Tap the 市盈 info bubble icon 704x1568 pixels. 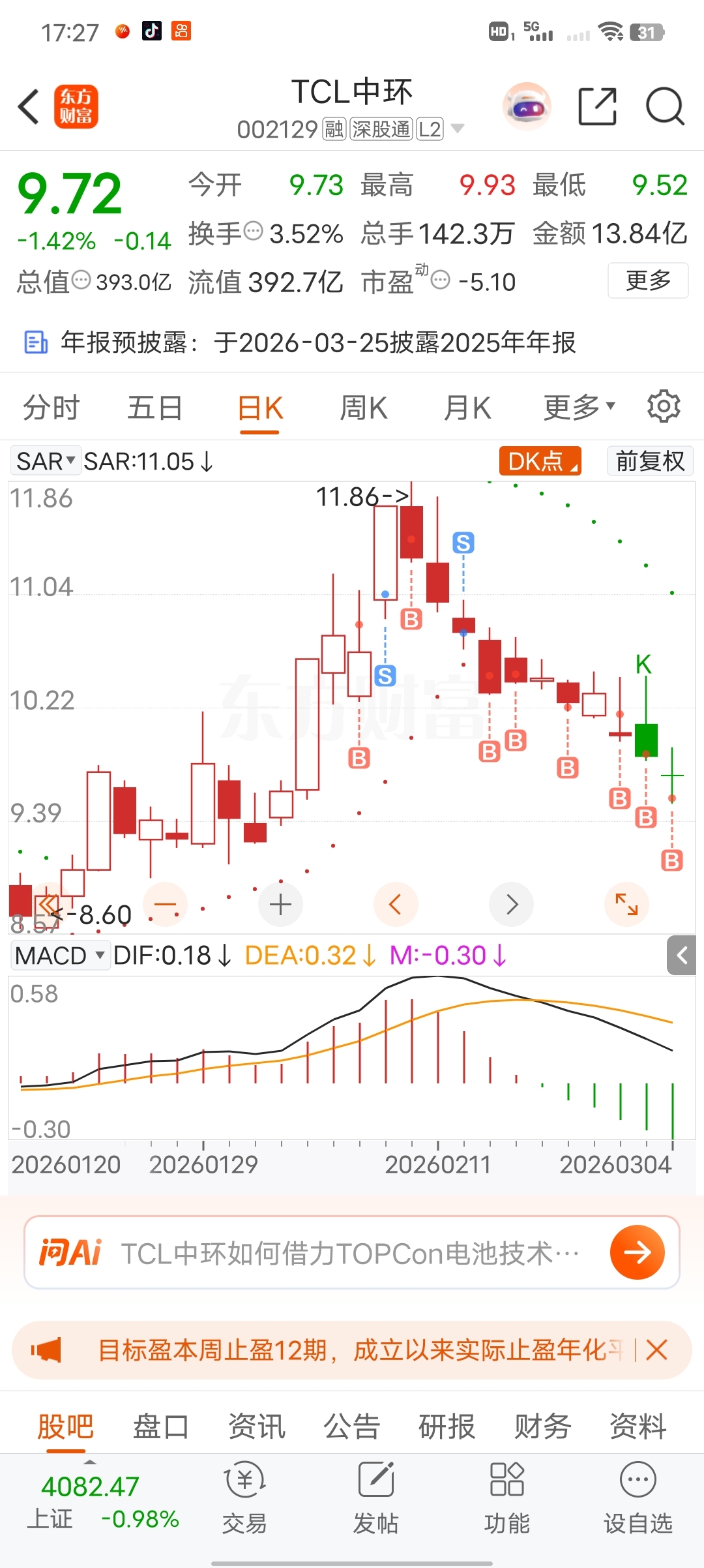click(x=441, y=280)
